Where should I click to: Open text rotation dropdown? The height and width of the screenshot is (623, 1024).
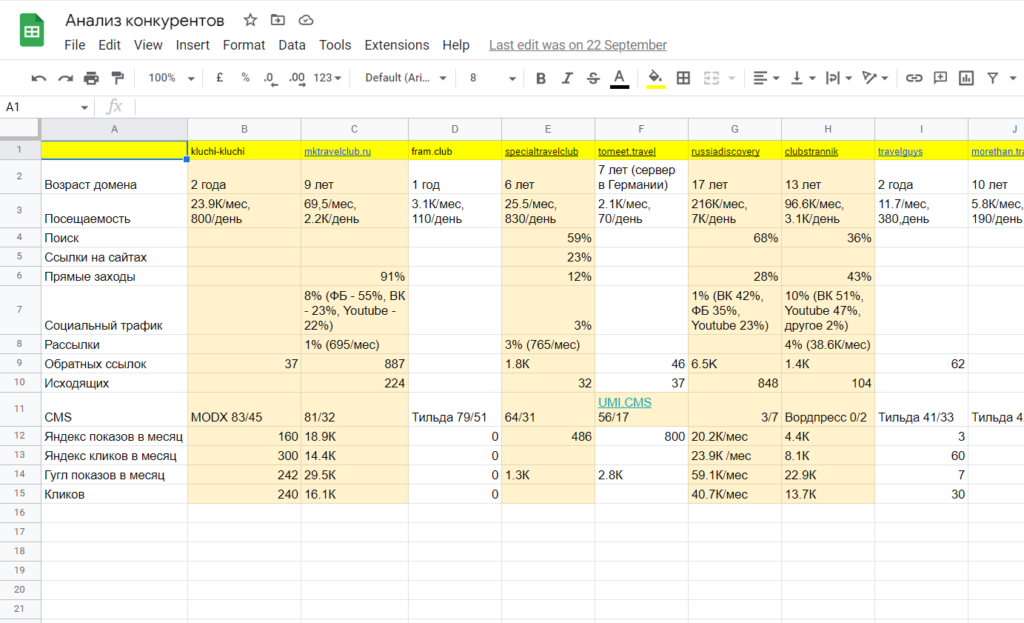coord(874,78)
